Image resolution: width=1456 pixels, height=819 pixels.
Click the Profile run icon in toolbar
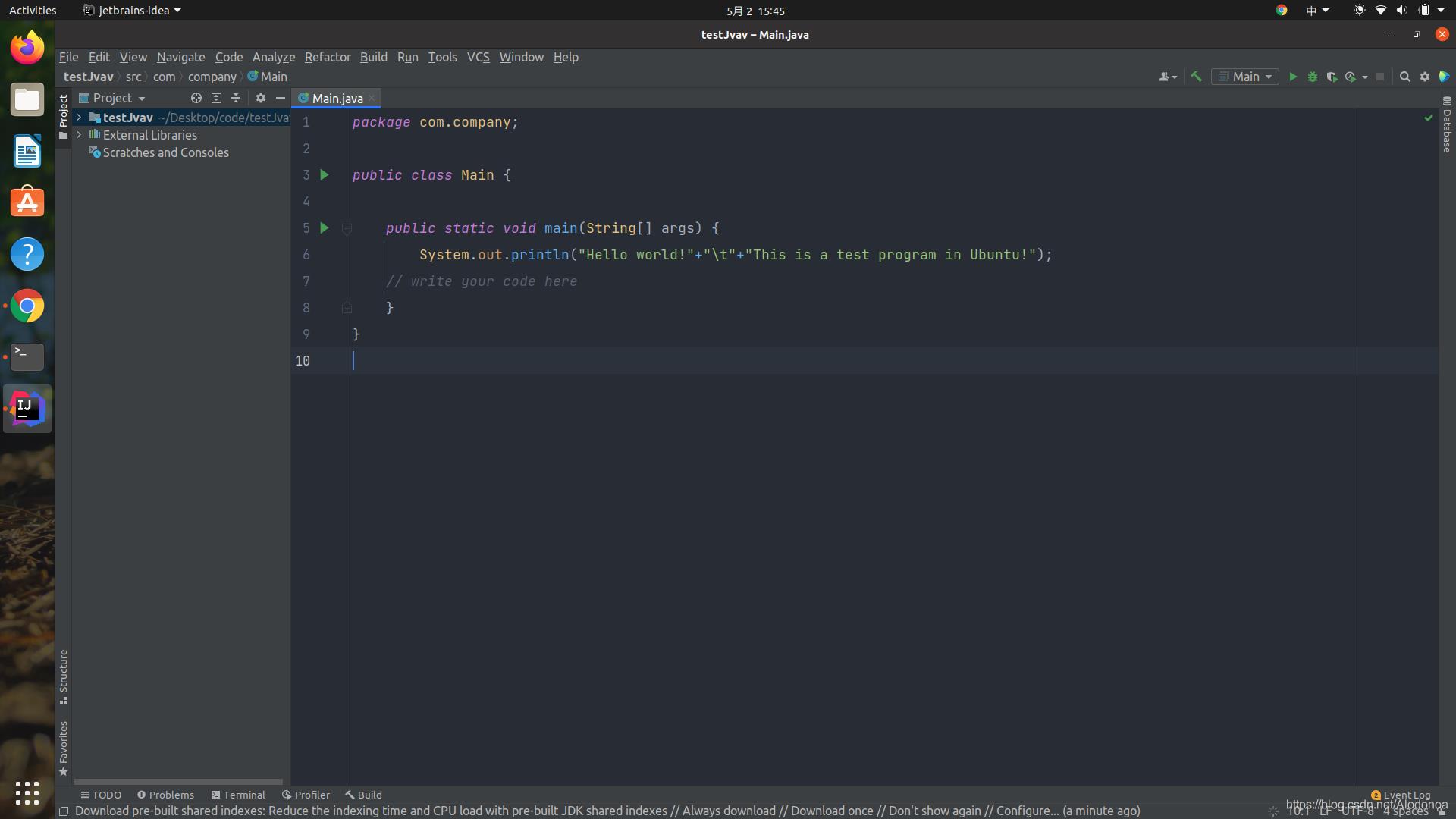(x=1351, y=77)
